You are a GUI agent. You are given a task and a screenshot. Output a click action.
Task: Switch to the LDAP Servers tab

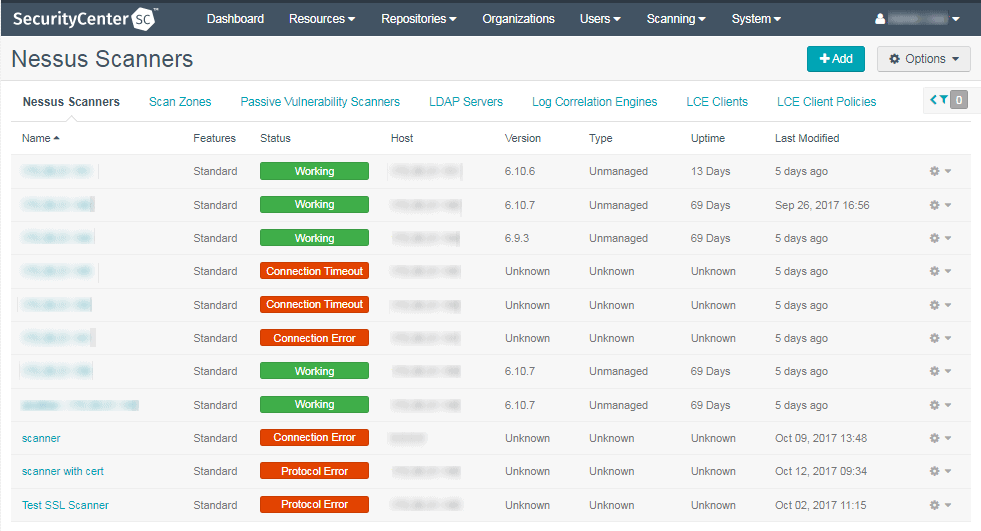pyautogui.click(x=465, y=102)
